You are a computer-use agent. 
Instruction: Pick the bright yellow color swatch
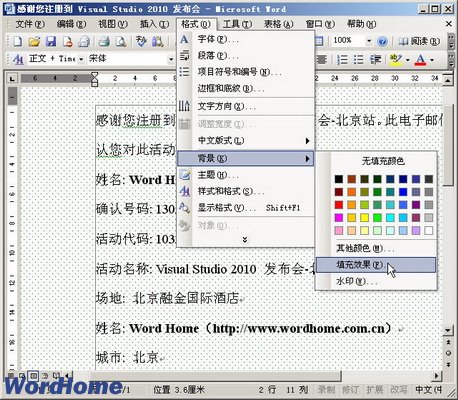tap(364, 218)
